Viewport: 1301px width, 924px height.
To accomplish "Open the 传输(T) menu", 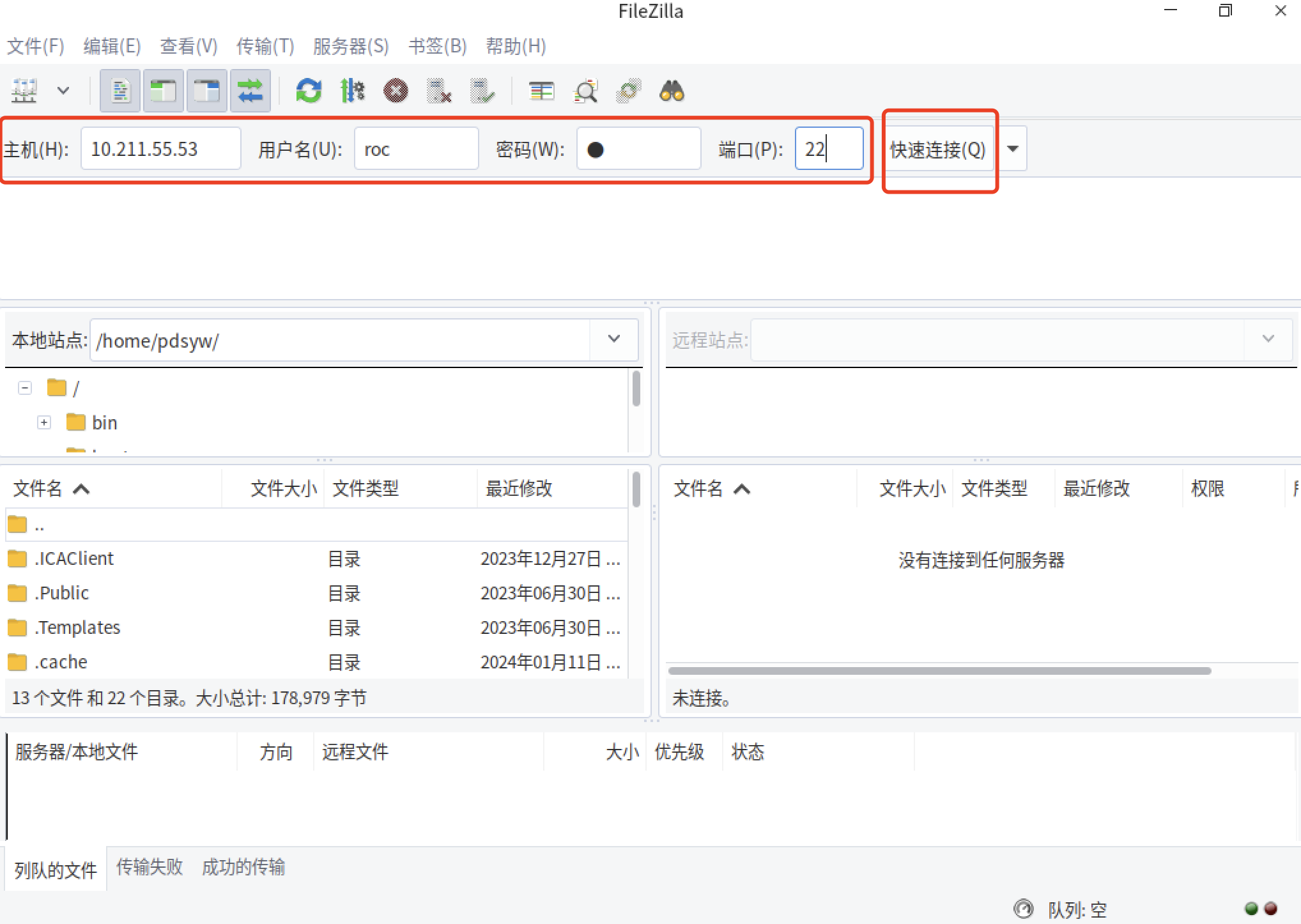I will pos(265,46).
